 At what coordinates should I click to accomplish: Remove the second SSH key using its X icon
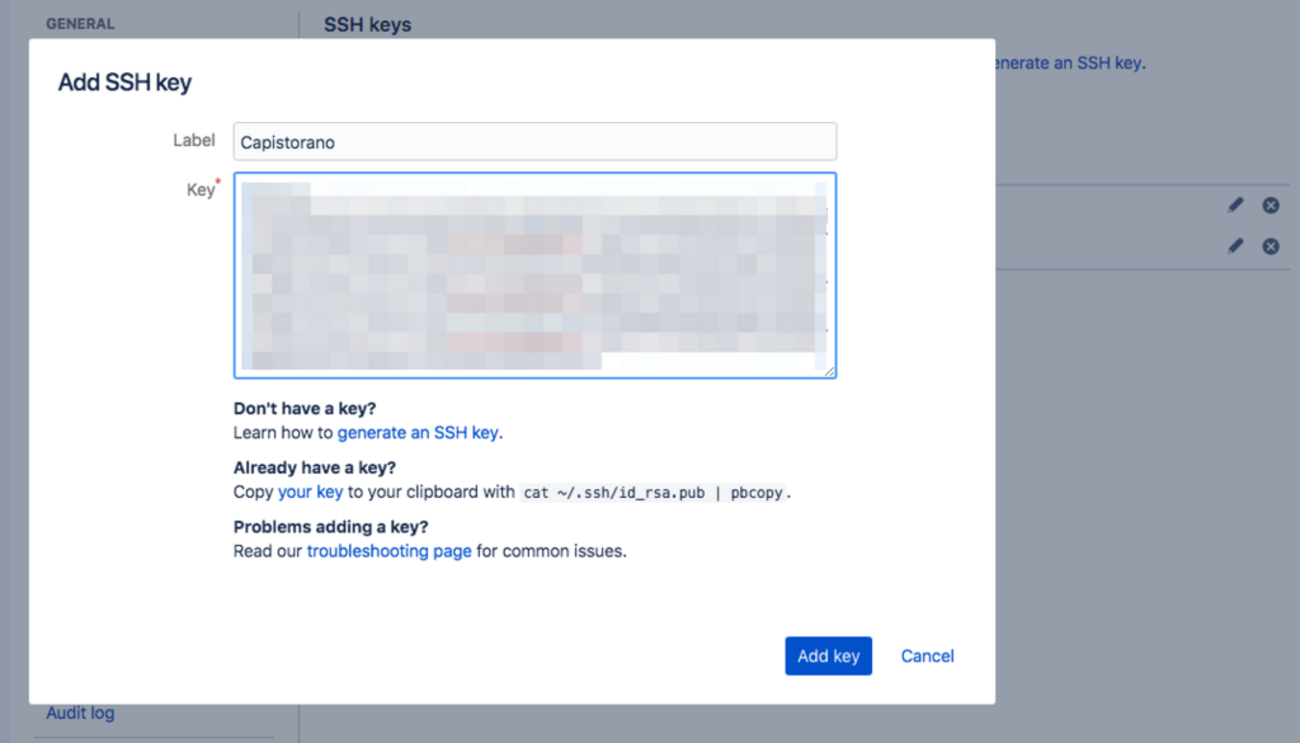pos(1270,246)
